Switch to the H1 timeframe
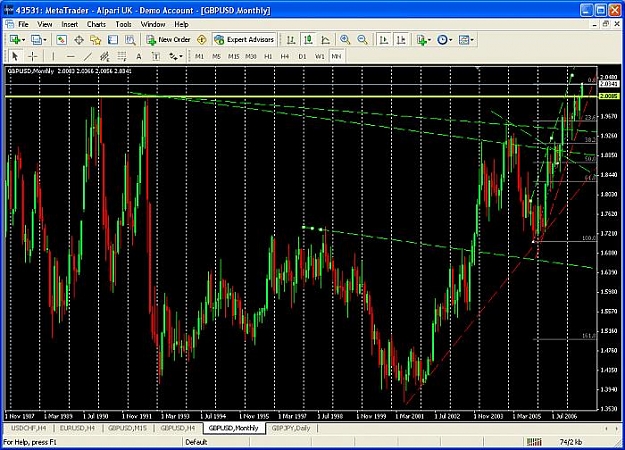Image resolution: width=625 pixels, height=450 pixels. point(268,57)
